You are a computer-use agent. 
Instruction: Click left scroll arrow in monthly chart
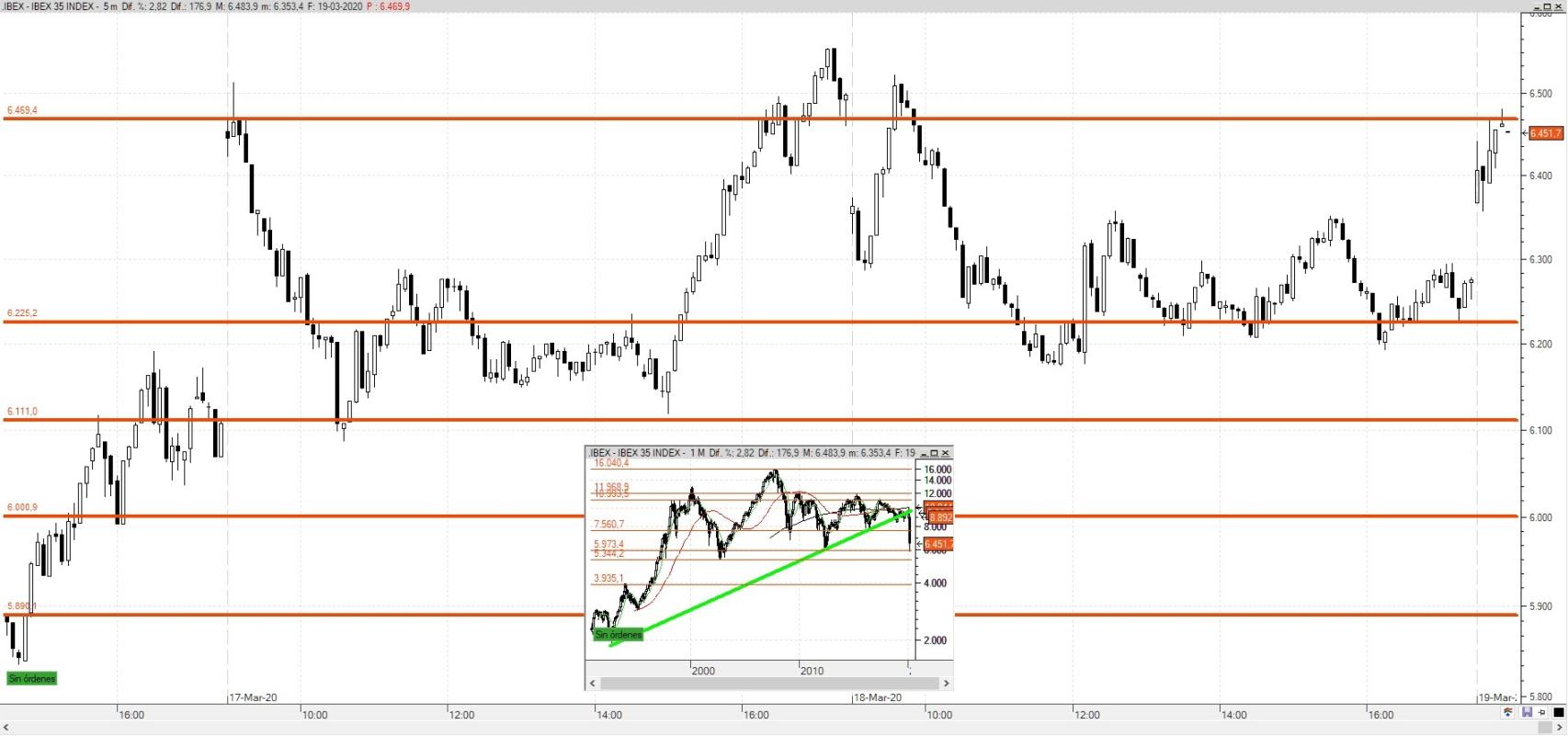[593, 684]
